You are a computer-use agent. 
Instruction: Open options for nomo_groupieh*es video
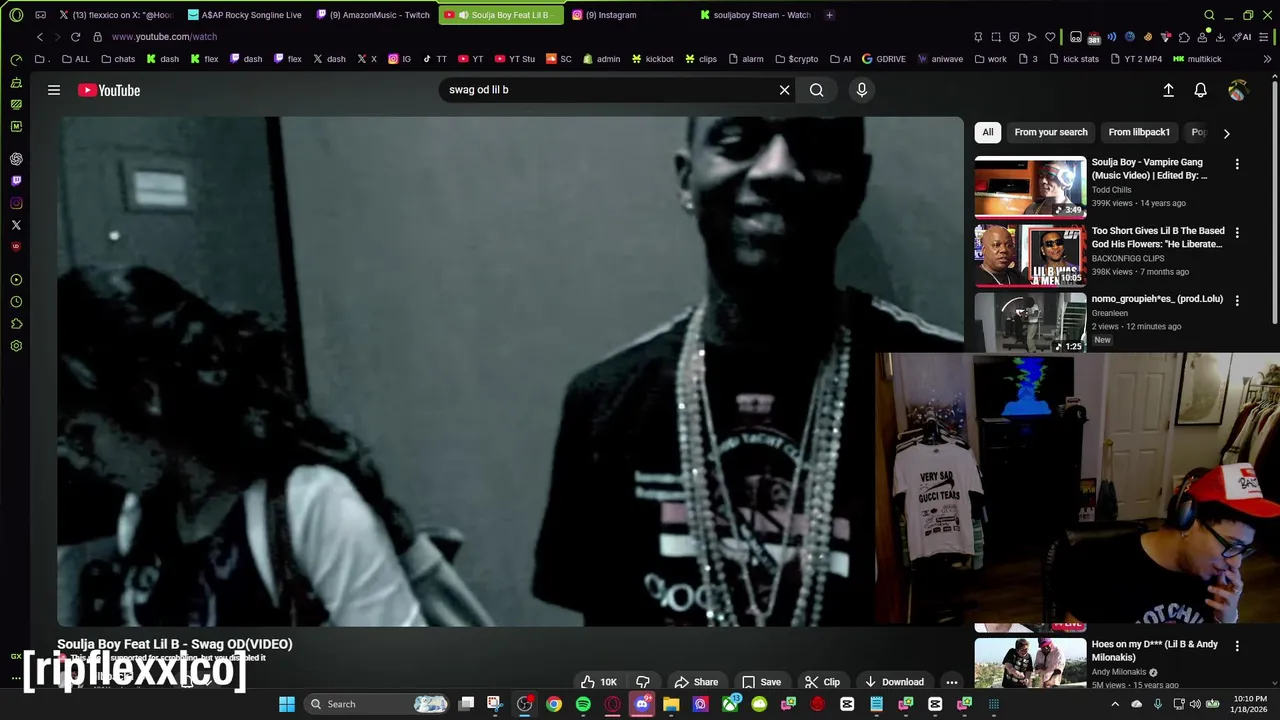(x=1237, y=301)
